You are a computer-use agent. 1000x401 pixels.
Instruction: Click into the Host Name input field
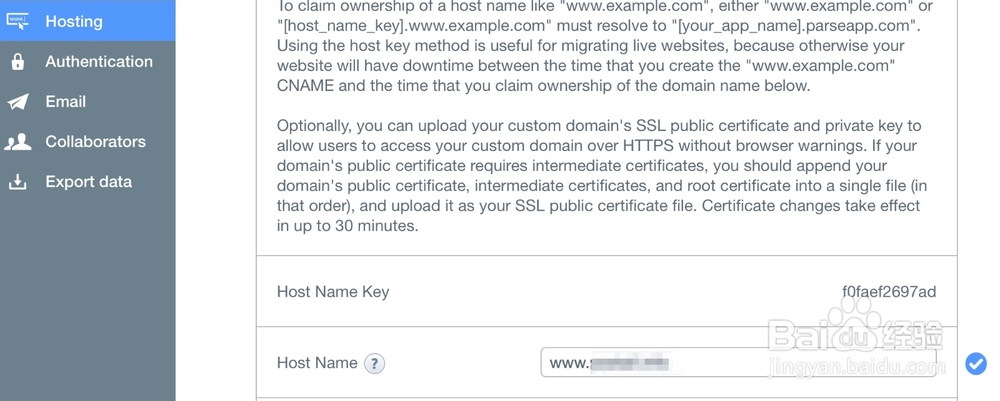pyautogui.click(x=738, y=363)
